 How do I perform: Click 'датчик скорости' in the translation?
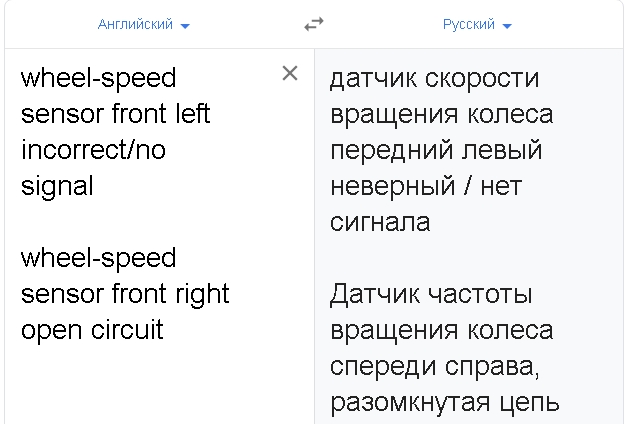(x=434, y=78)
